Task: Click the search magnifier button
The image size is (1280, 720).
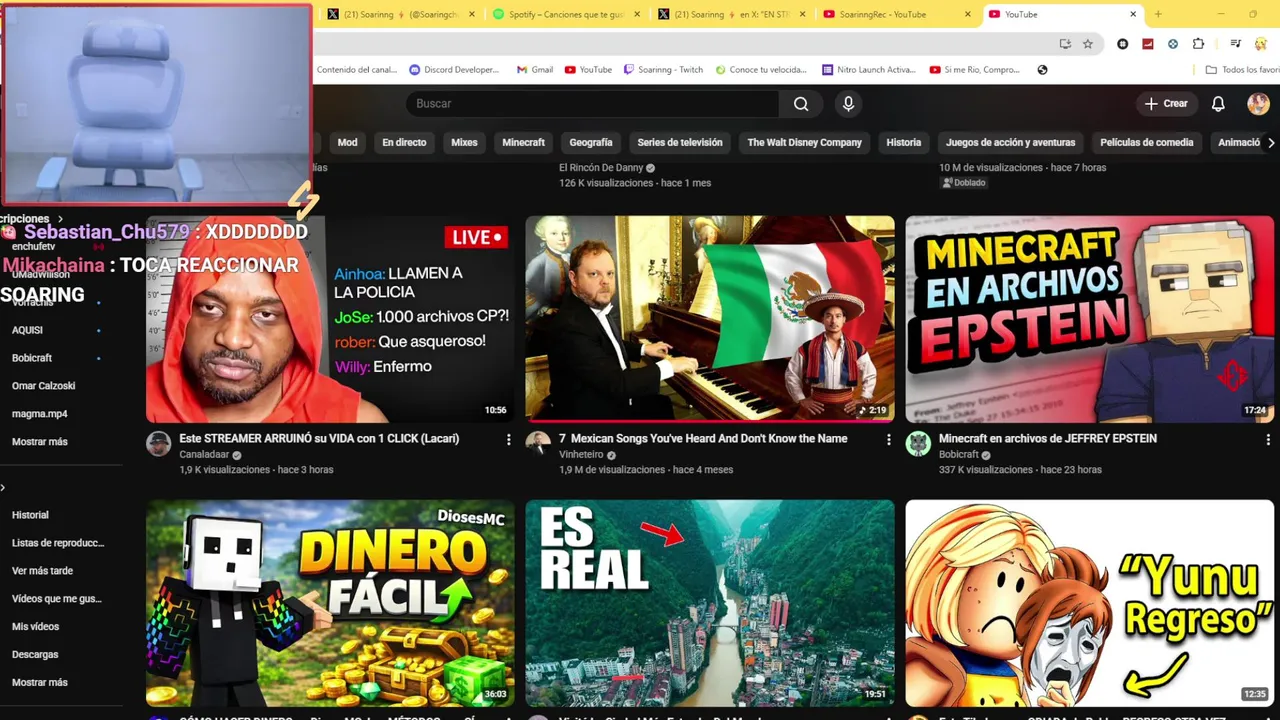Action: pyautogui.click(x=801, y=104)
